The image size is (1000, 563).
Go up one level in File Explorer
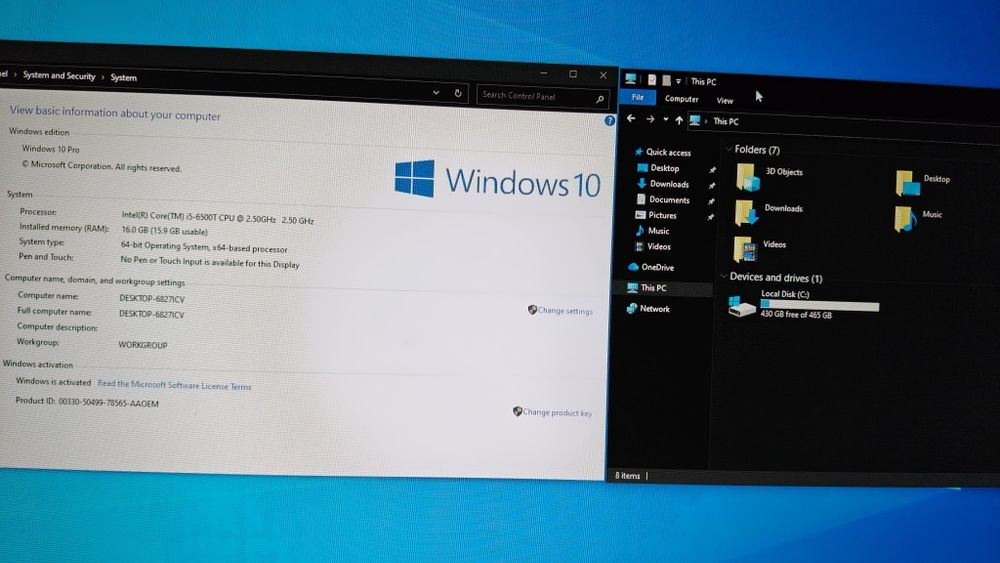click(679, 120)
